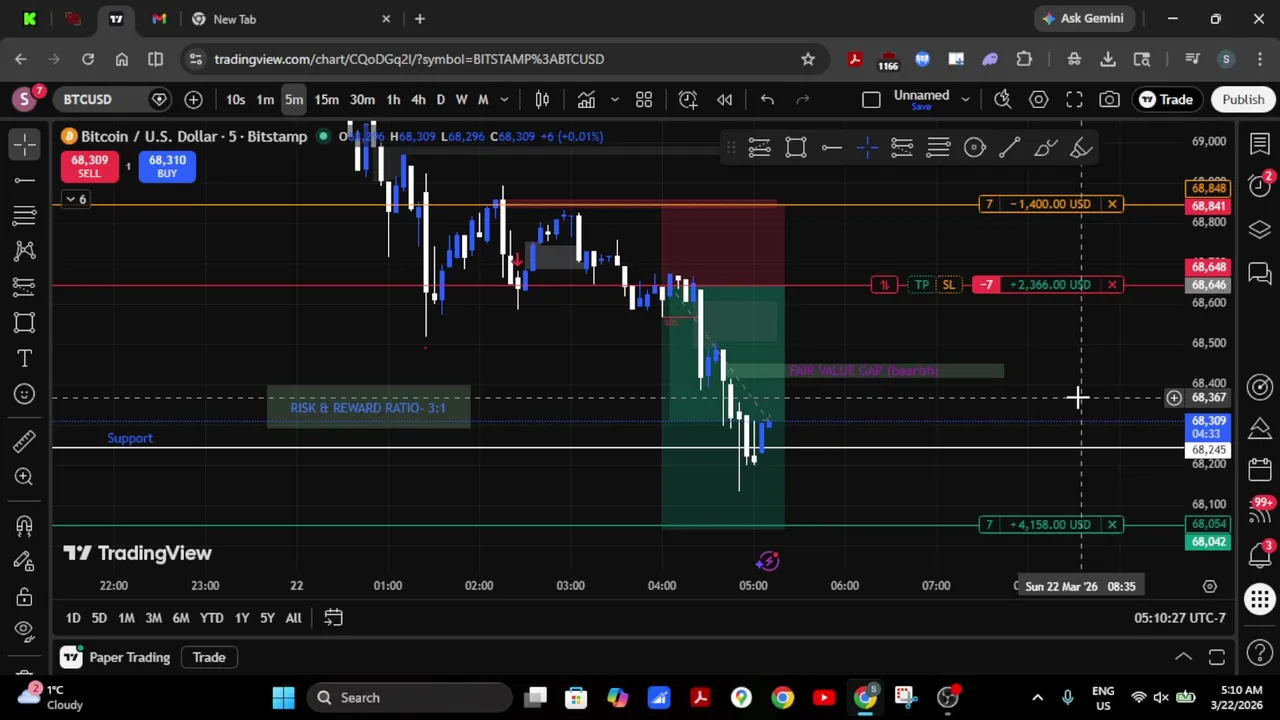Open trend line tools in left sidebar
1280x720 pixels.
(25, 180)
